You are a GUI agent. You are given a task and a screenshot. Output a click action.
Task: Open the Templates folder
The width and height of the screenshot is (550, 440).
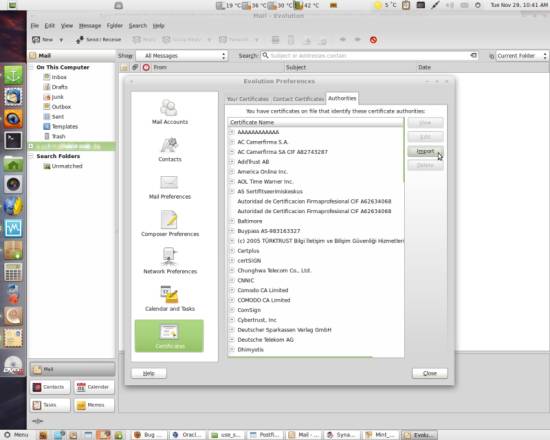(x=65, y=126)
